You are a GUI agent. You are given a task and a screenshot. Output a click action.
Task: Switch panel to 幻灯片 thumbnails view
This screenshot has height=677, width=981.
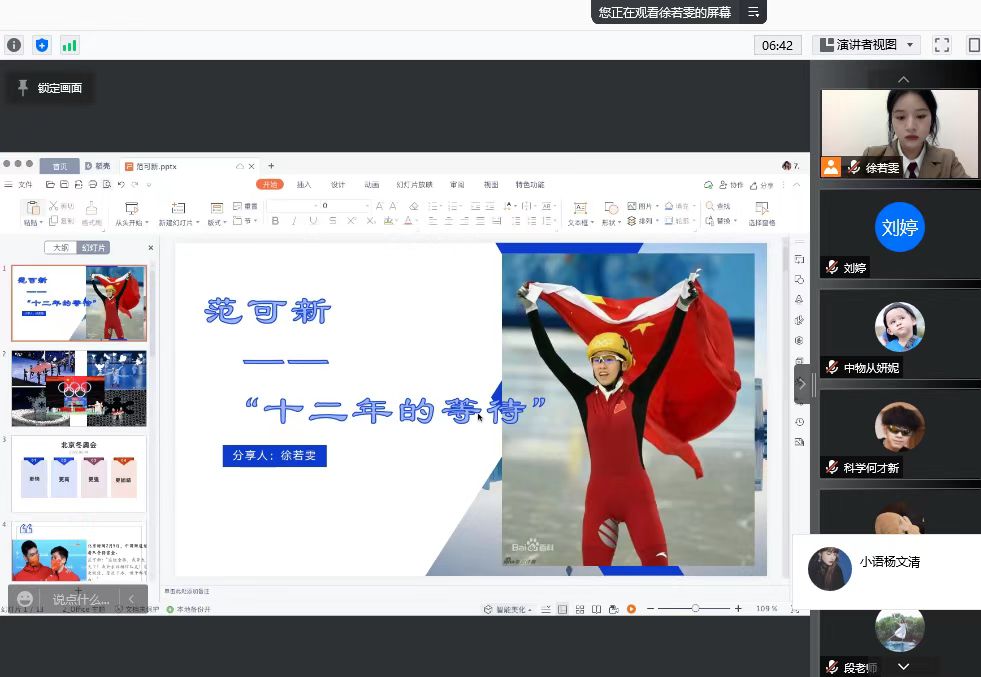click(x=95, y=248)
